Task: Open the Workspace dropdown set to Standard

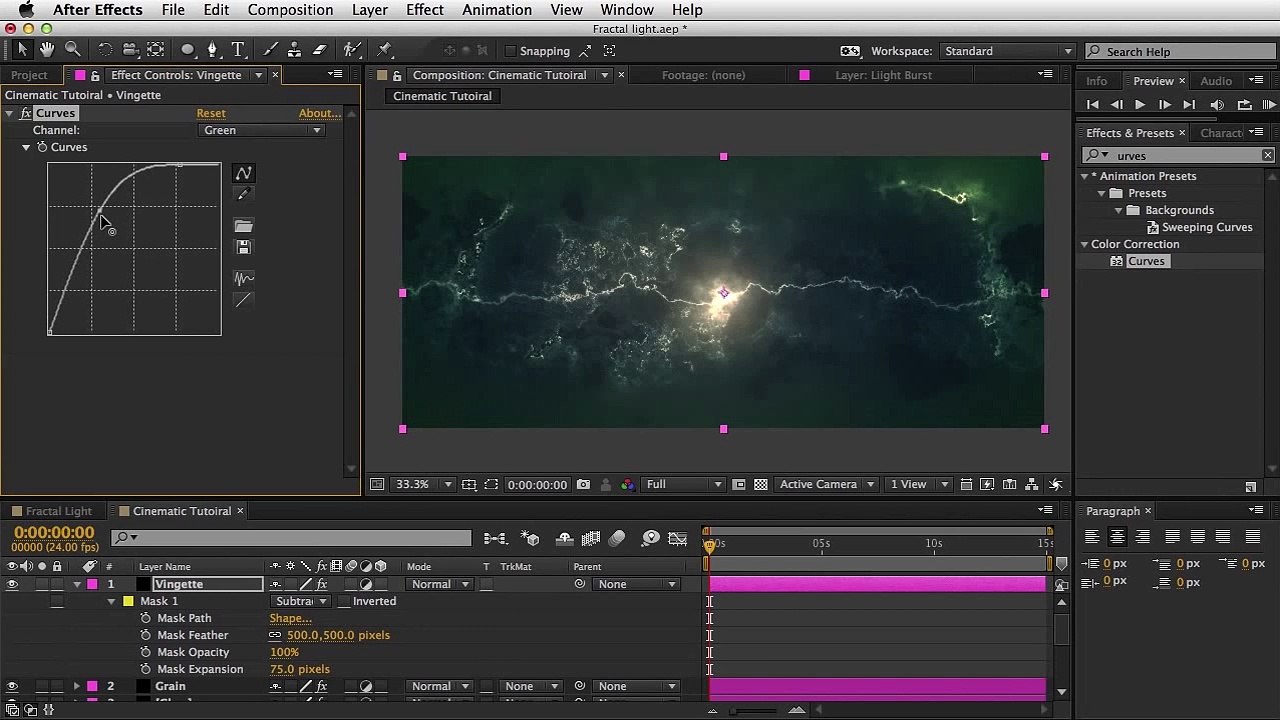Action: pos(1007,51)
